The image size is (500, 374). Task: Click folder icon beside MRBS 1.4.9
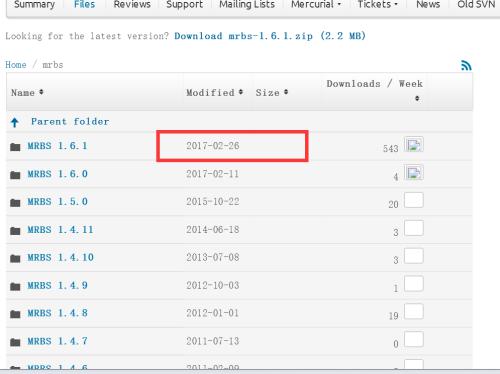click(15, 286)
